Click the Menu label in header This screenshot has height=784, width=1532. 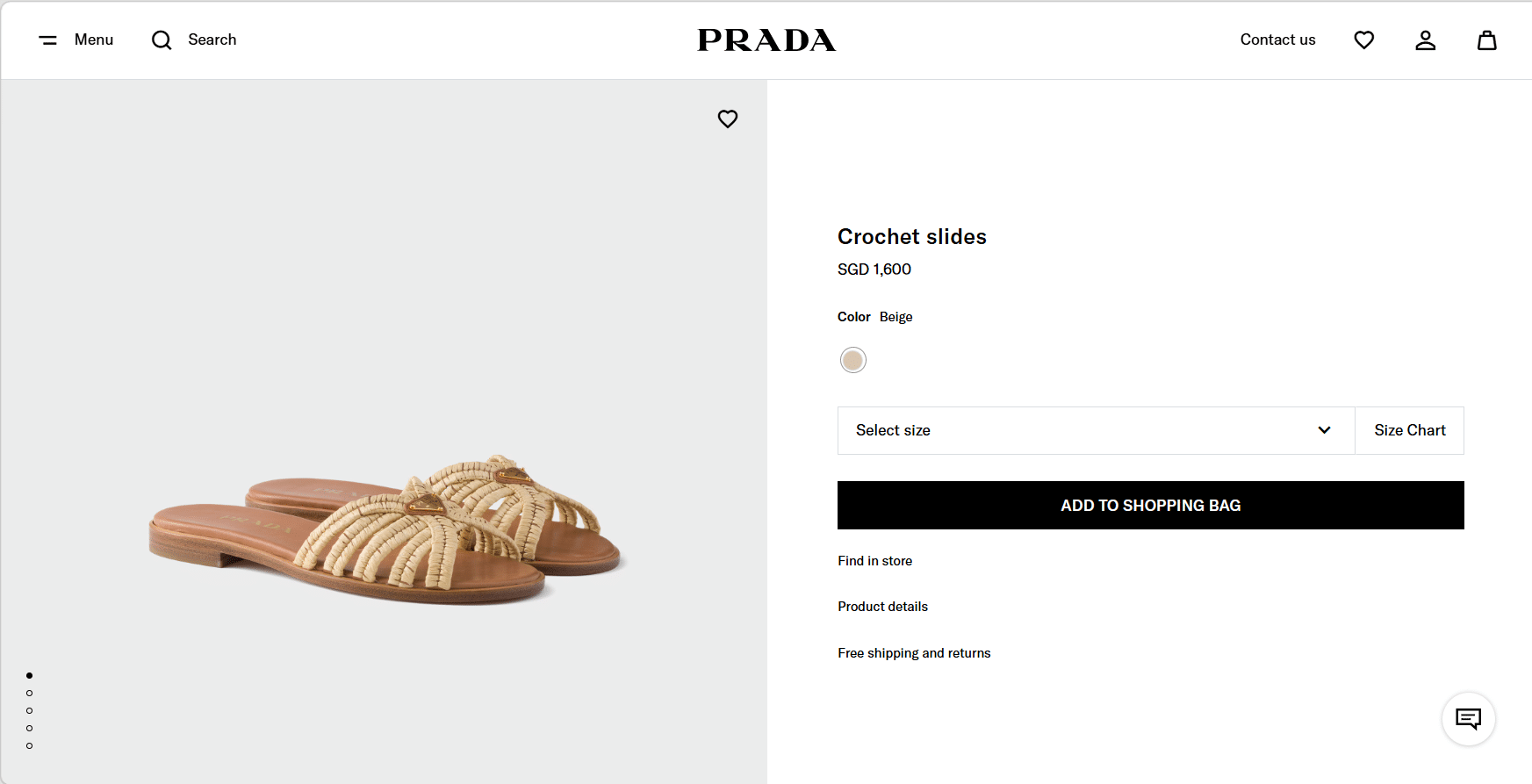(94, 40)
